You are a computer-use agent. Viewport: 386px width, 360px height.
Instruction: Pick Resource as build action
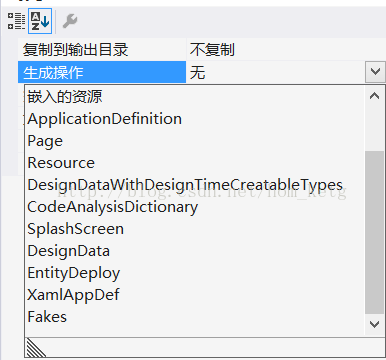click(x=195, y=163)
